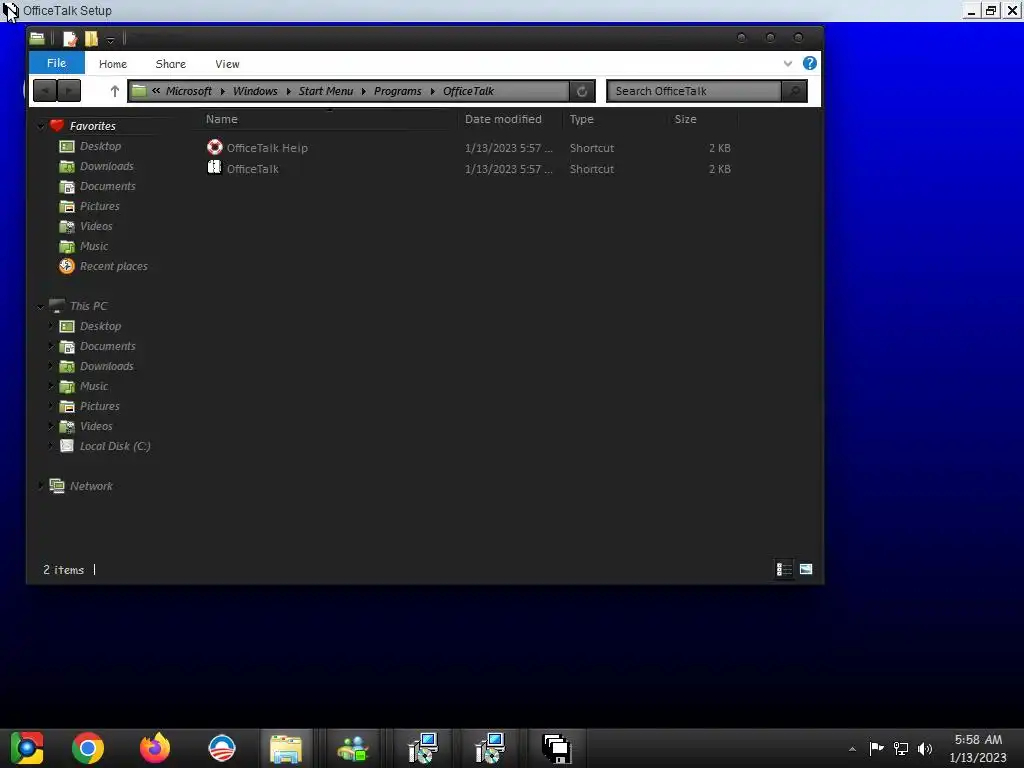Click the Explorer window system icon
Viewport: 1024px width, 768px height.
[x=37, y=39]
